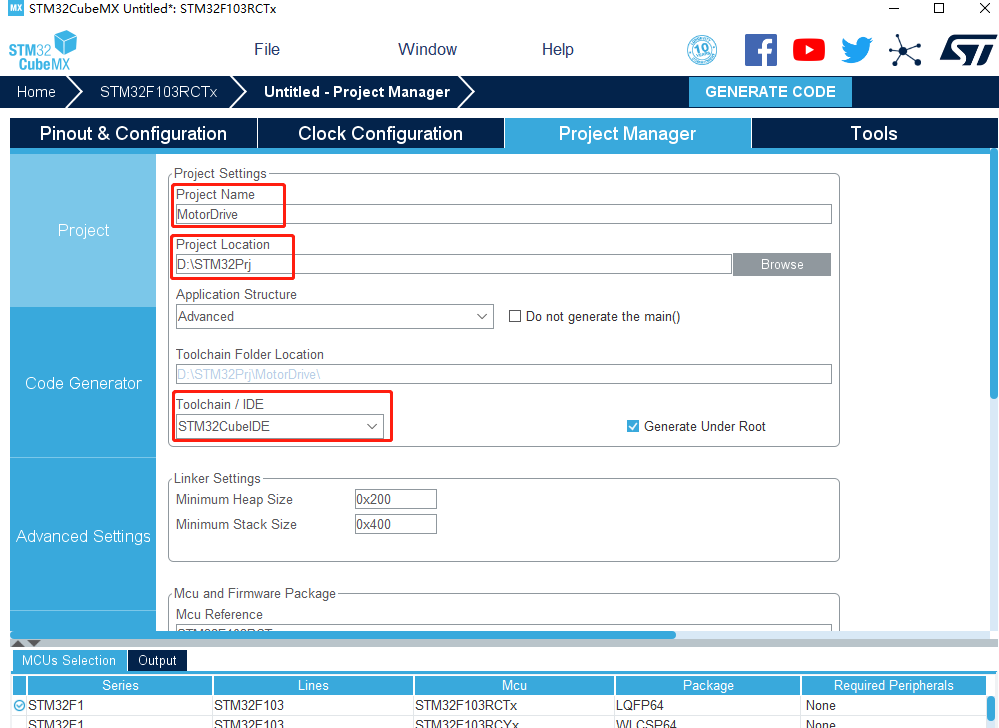Screen dimensions: 999x728
Task: Collapse the bottom panel with up triangle
Action: point(18,643)
